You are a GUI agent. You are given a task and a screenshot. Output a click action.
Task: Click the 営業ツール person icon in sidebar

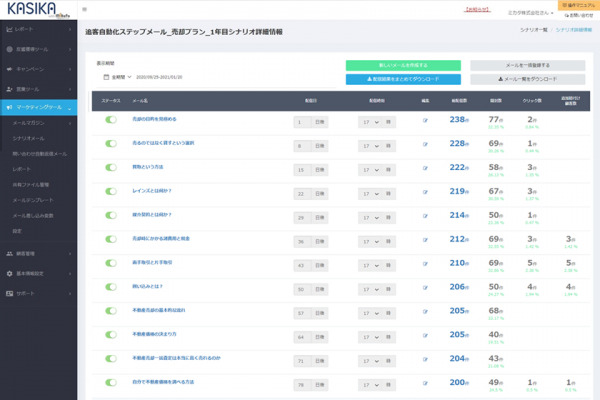click(8, 88)
